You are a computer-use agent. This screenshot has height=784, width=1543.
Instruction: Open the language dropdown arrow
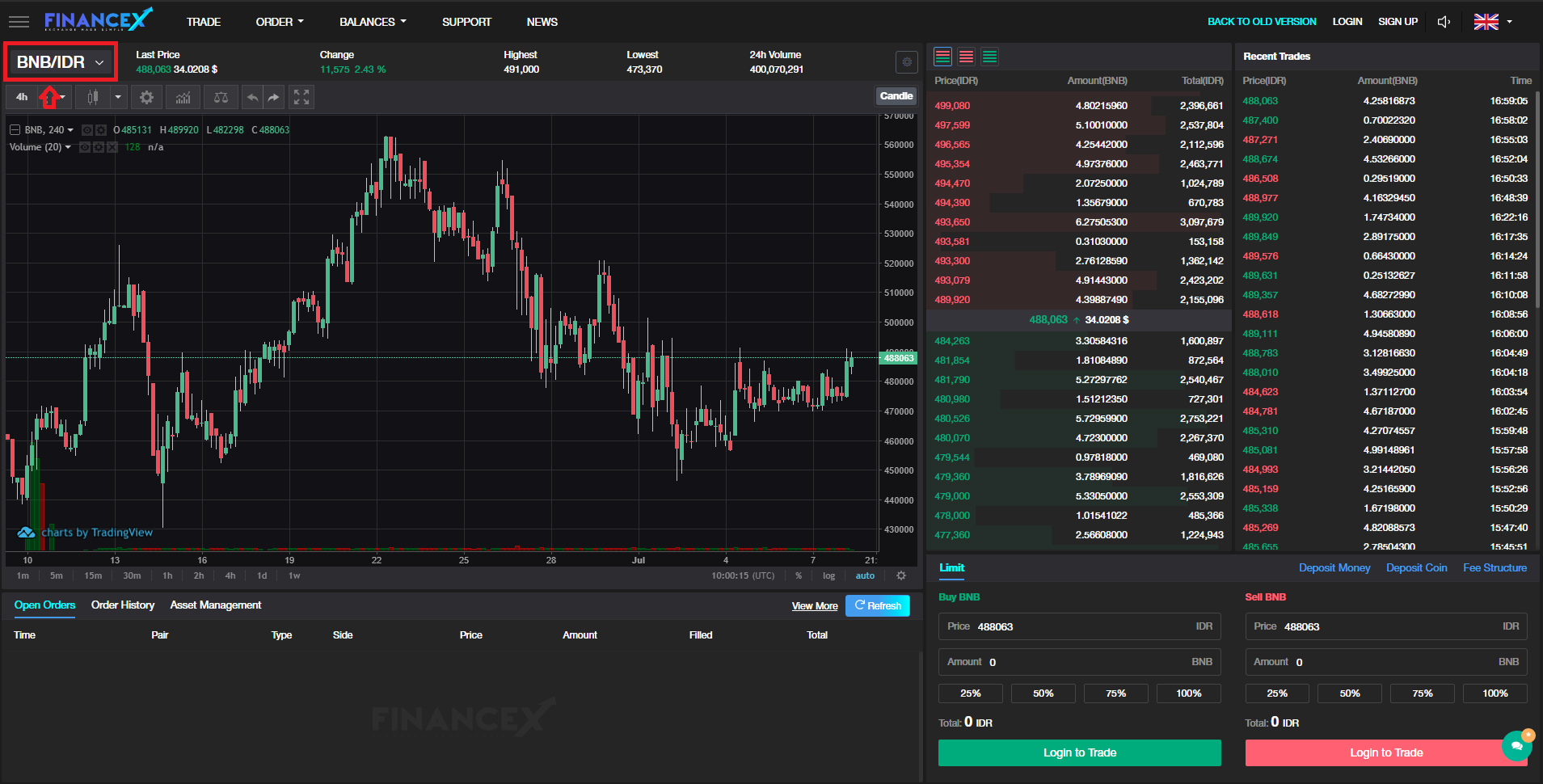point(1509,22)
